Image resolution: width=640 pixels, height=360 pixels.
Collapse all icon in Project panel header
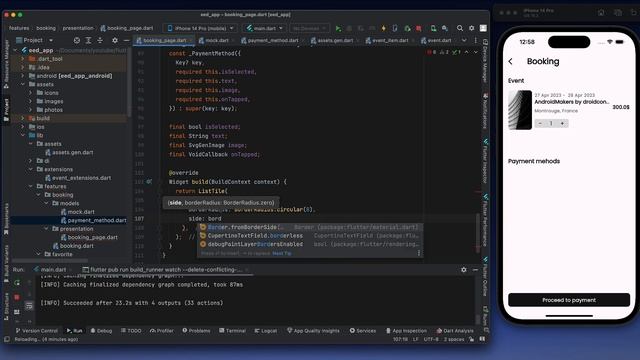click(100, 40)
